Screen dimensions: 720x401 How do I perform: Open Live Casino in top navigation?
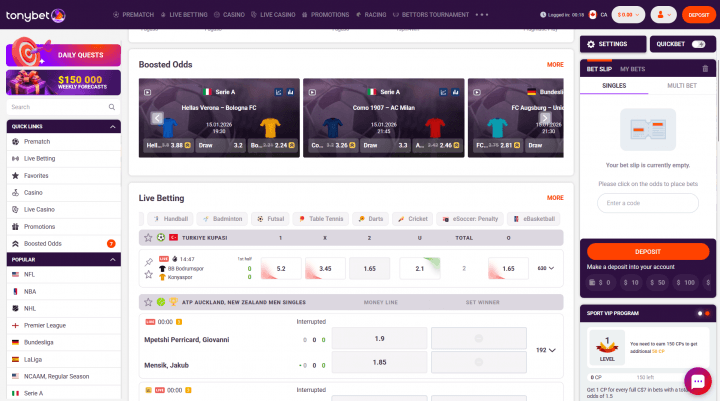point(273,15)
